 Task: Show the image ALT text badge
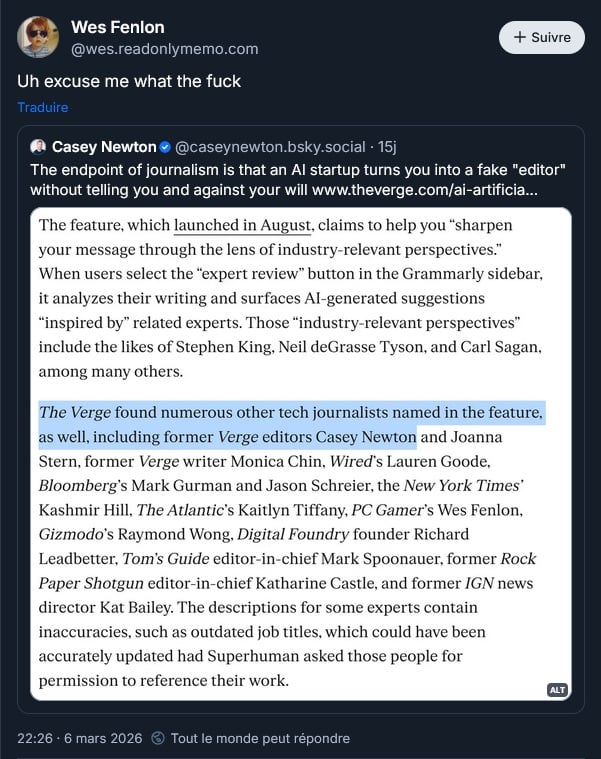[x=557, y=690]
